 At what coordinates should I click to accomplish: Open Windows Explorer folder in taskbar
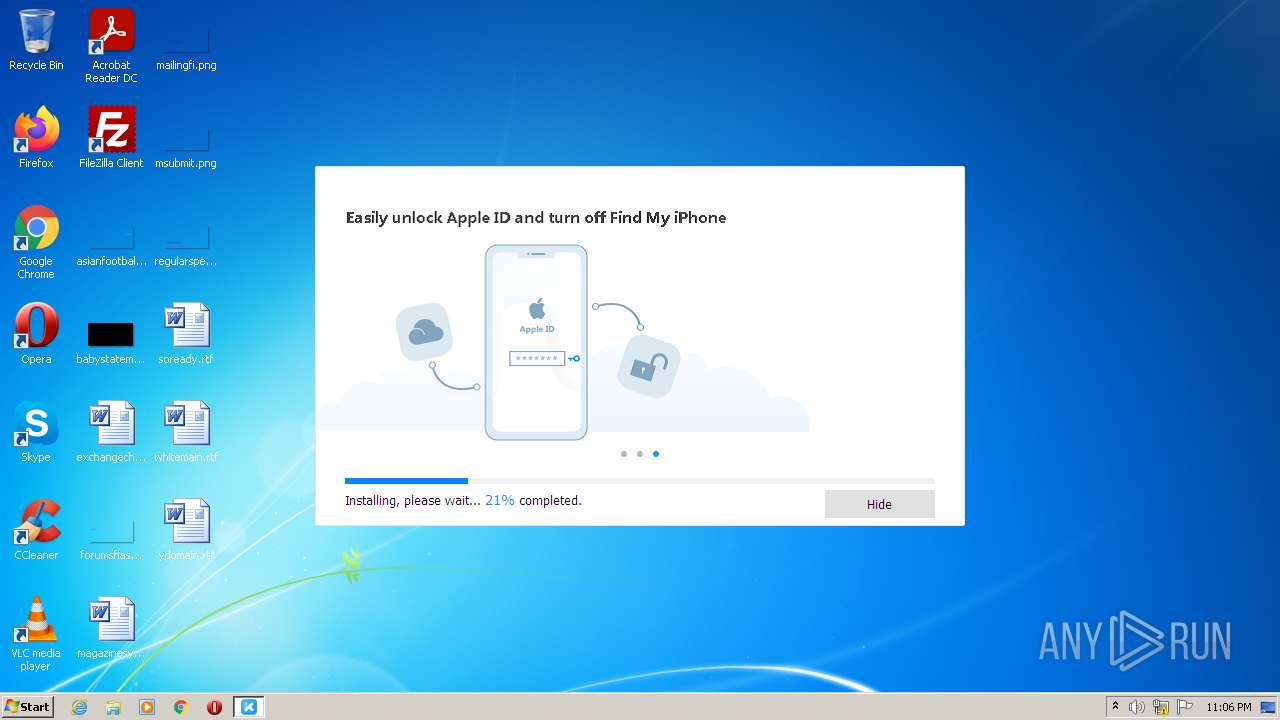click(x=113, y=707)
